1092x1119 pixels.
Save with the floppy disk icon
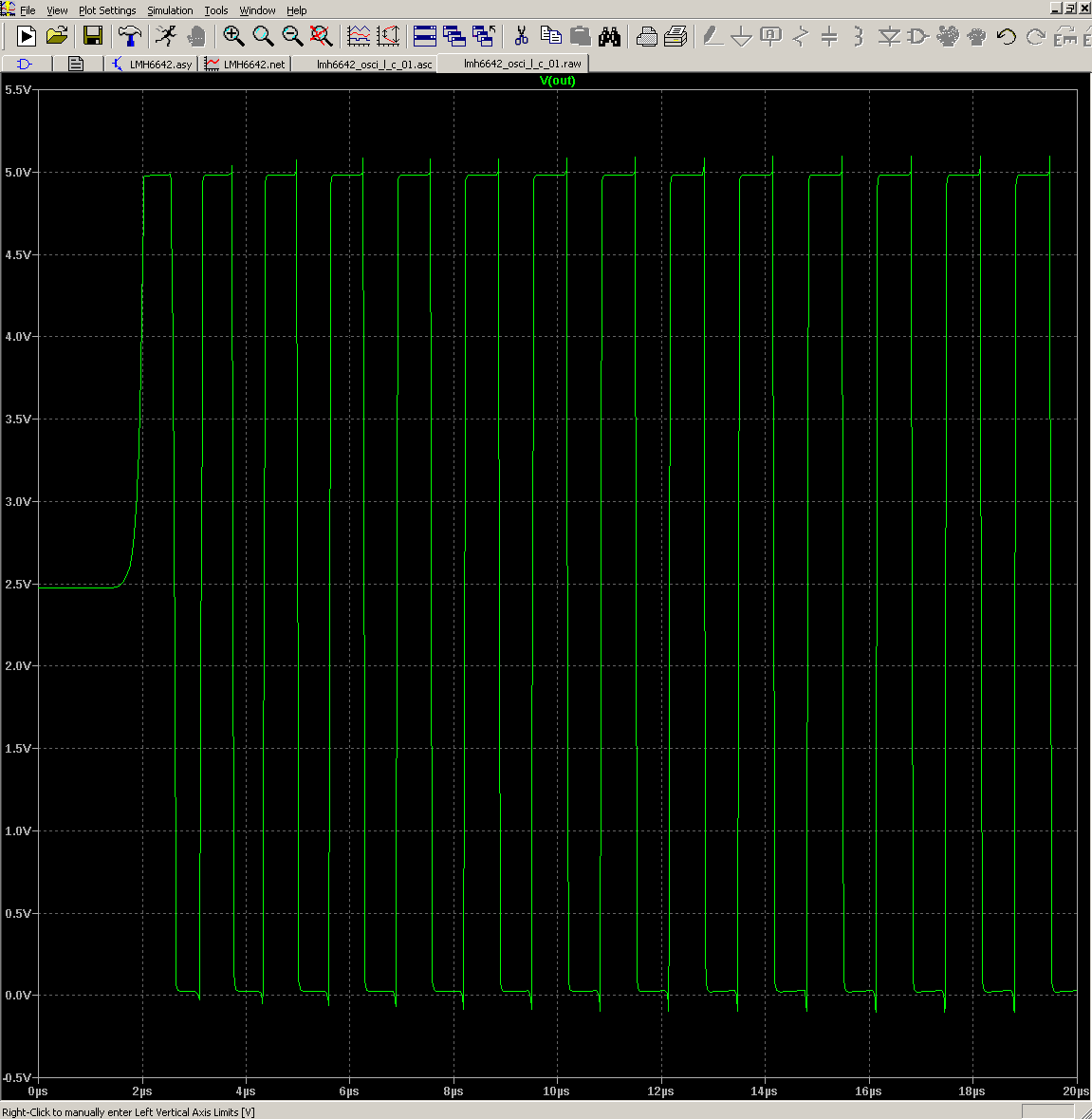click(93, 36)
